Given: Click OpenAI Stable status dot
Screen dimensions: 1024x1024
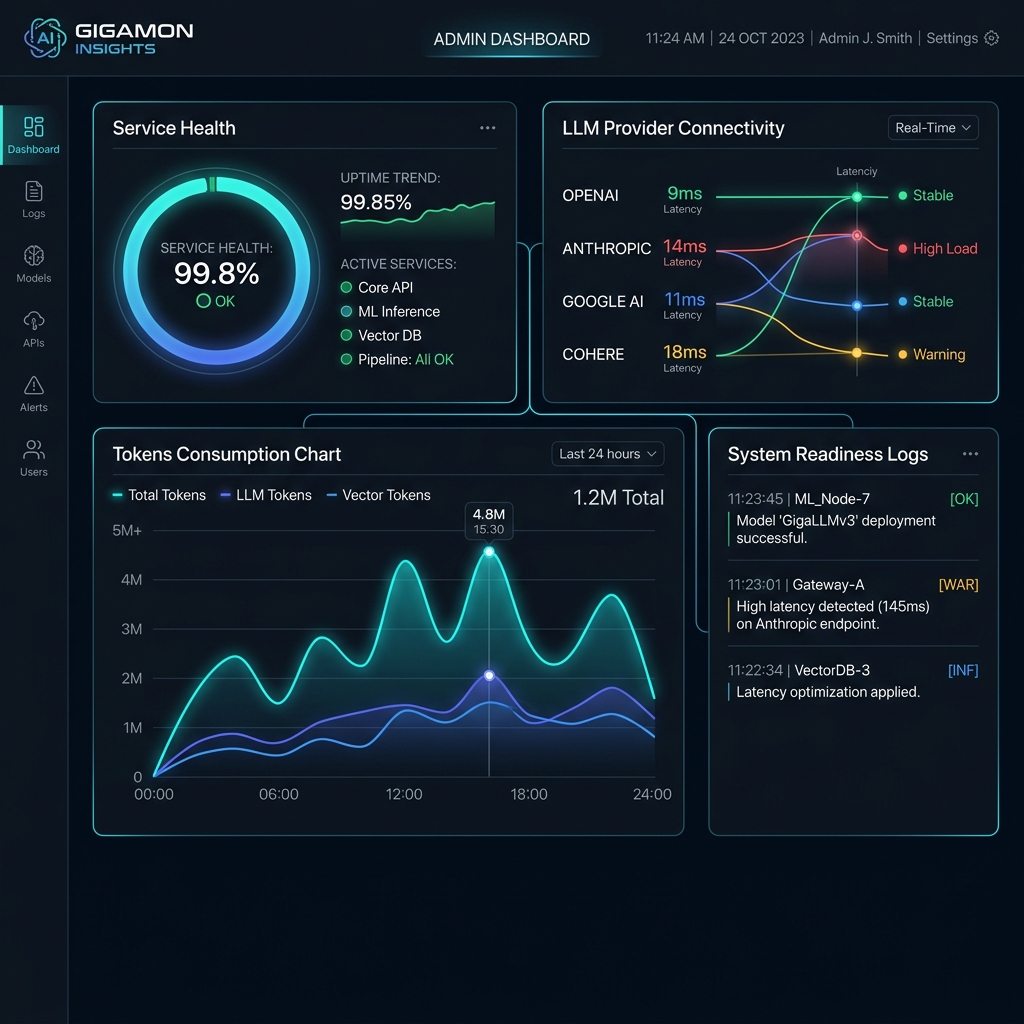Looking at the screenshot, I should (903, 195).
